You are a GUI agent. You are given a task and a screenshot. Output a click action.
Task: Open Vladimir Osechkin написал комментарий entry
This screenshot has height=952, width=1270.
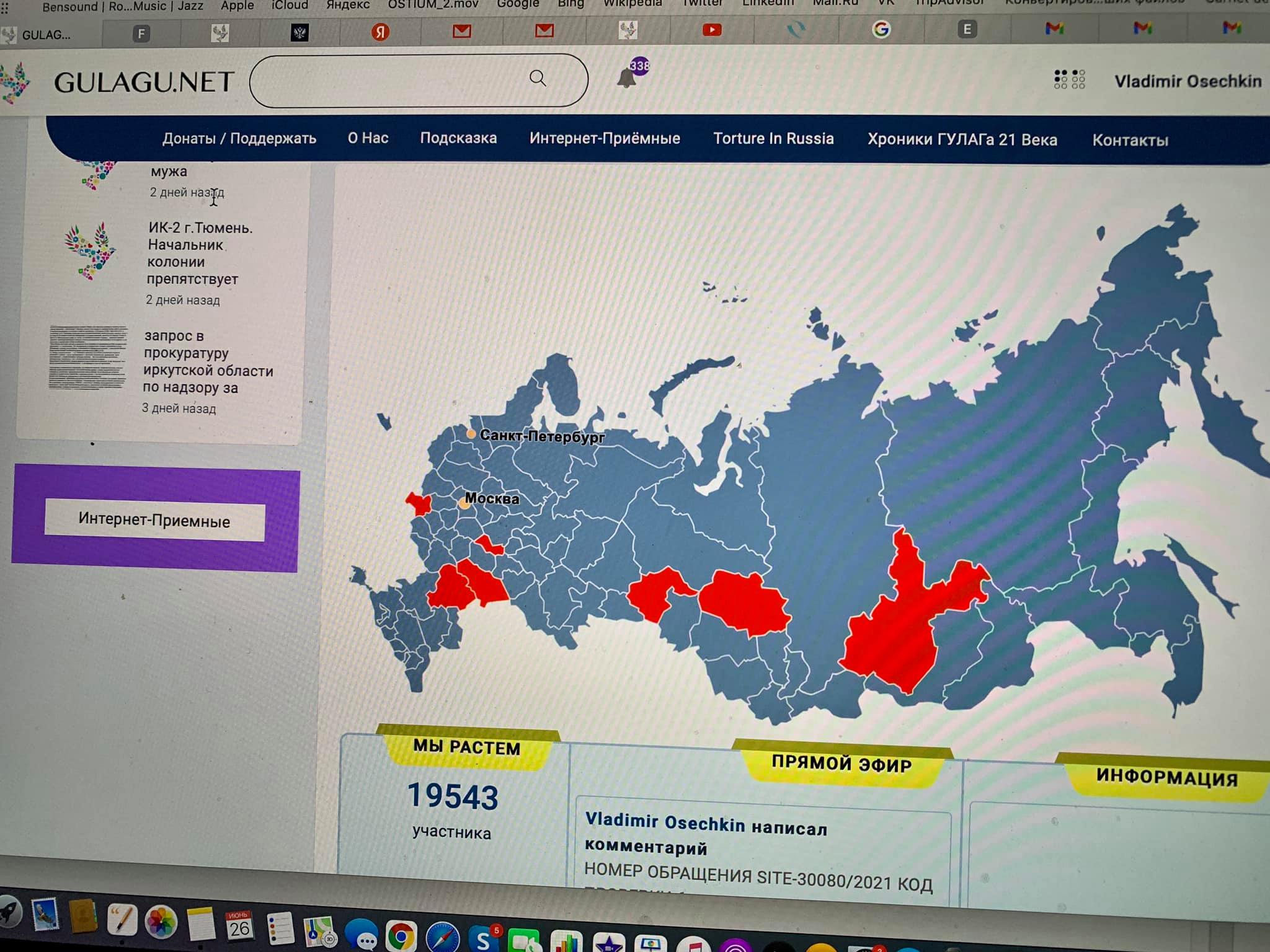(706, 834)
